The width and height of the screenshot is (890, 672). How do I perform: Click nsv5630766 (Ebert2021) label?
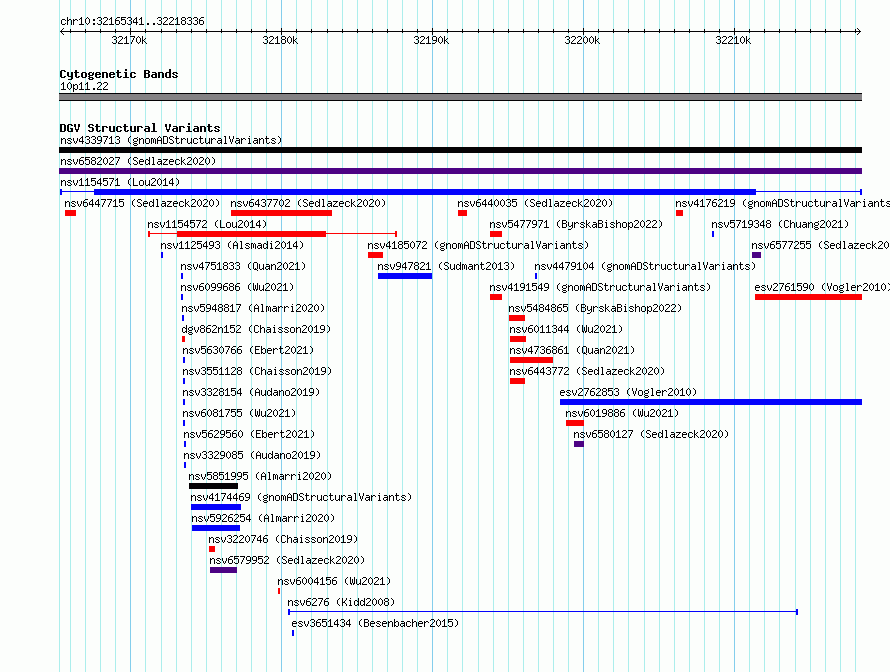click(x=248, y=350)
